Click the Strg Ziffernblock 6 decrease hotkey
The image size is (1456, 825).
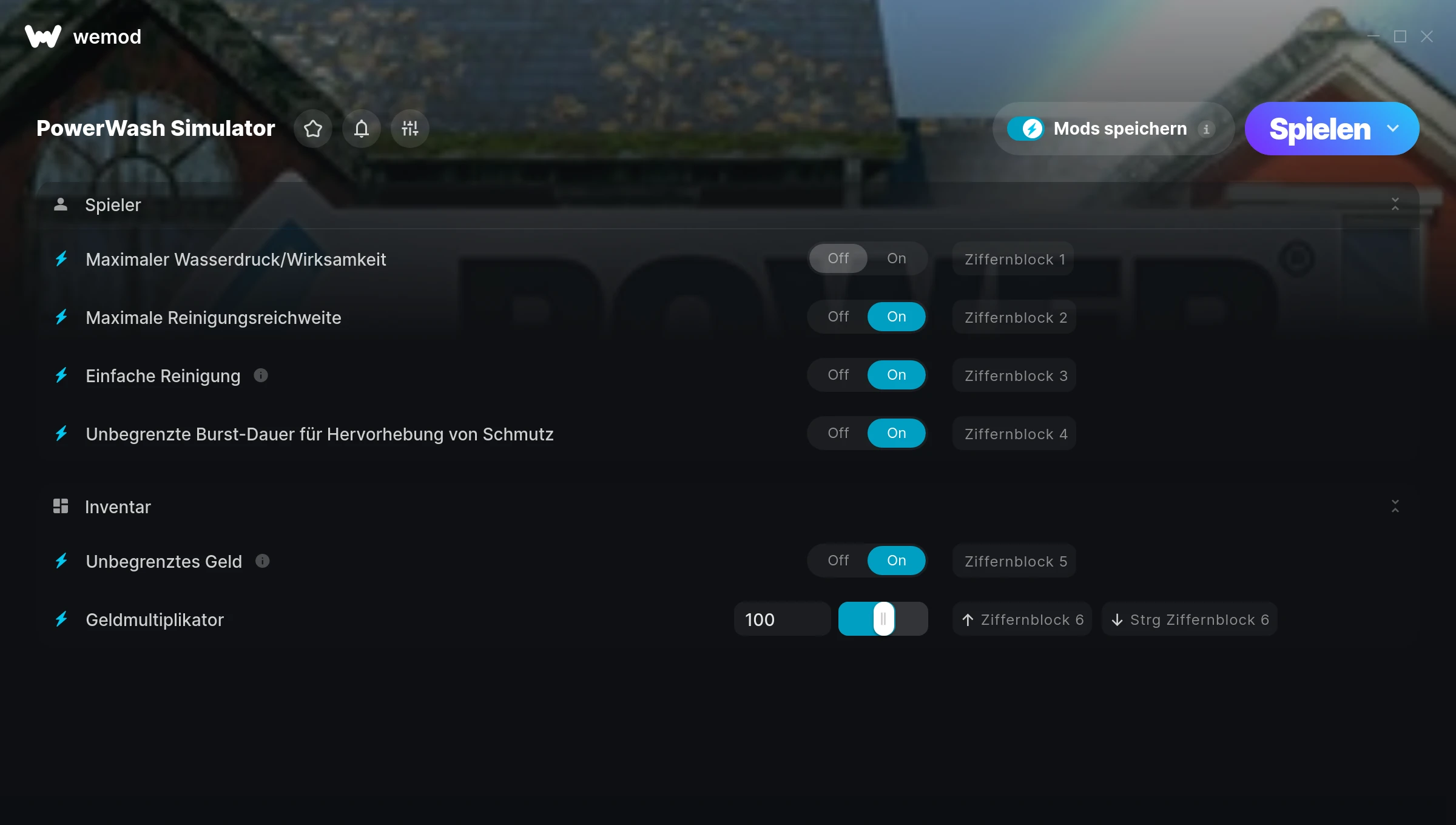tap(1190, 619)
